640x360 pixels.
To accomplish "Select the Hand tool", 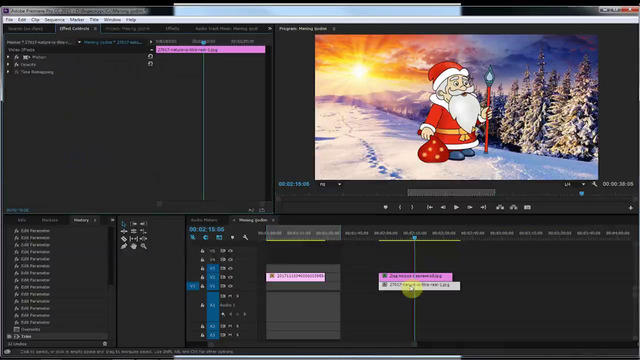I will click(133, 246).
